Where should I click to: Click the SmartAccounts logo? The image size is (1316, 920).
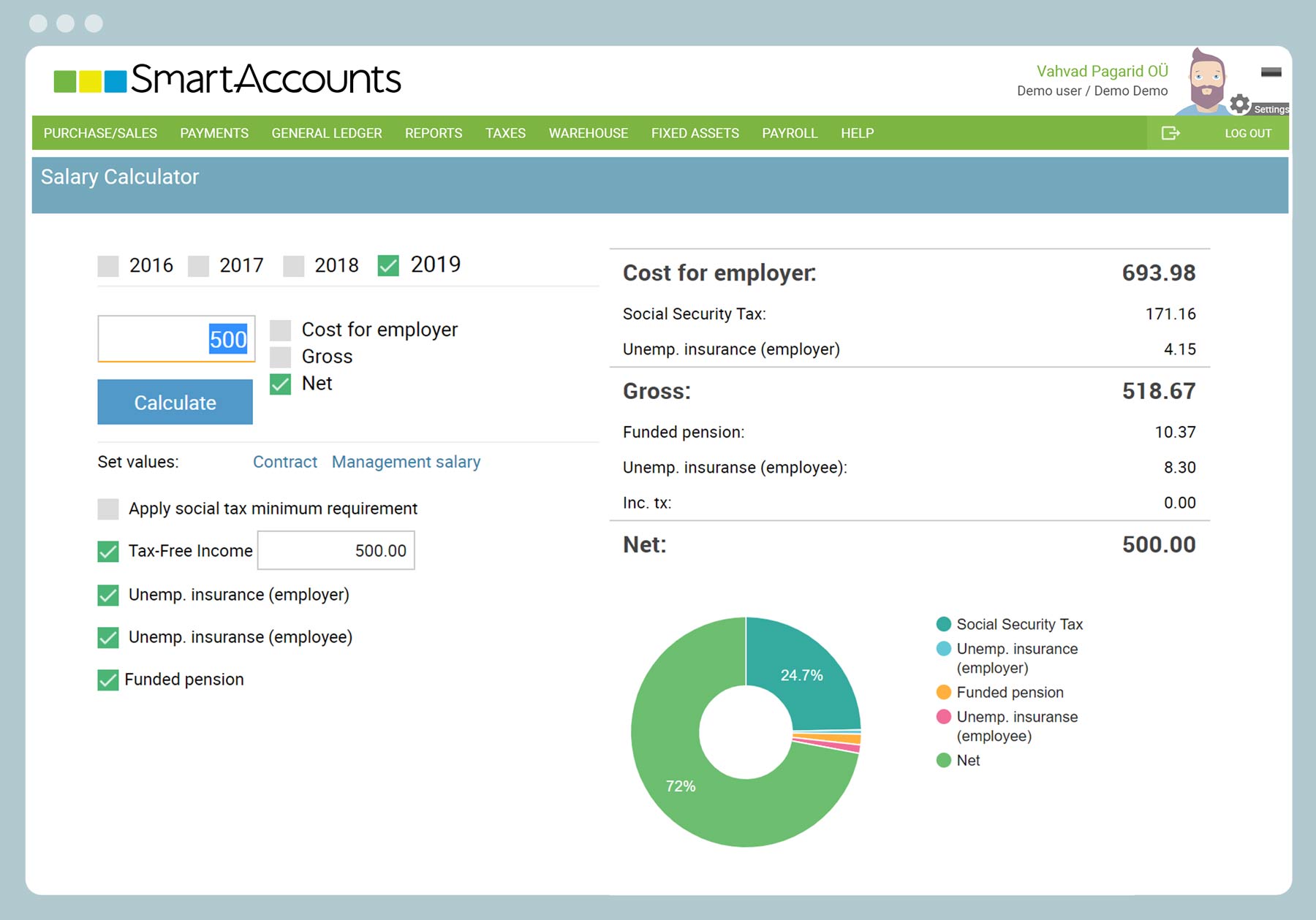click(x=227, y=80)
